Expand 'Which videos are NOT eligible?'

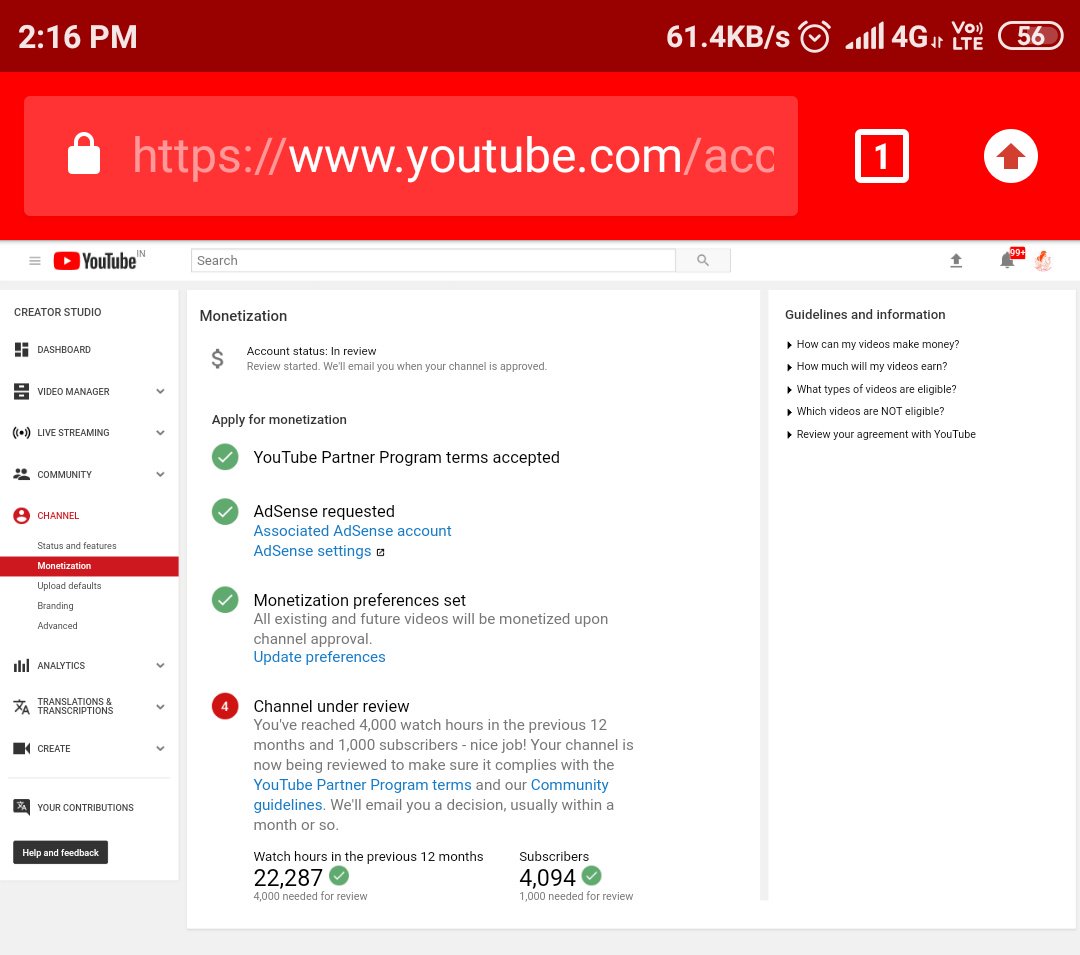865,411
